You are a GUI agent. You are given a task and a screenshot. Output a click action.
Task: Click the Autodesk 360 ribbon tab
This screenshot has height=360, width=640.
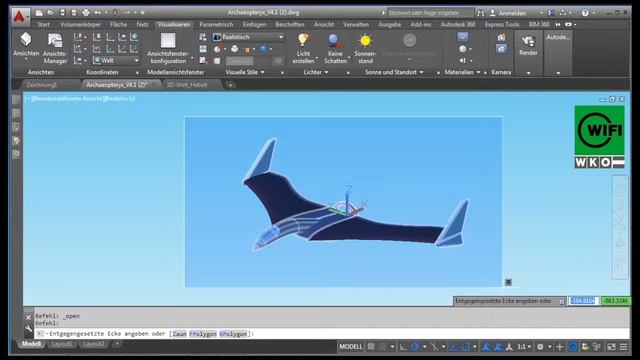tap(458, 24)
